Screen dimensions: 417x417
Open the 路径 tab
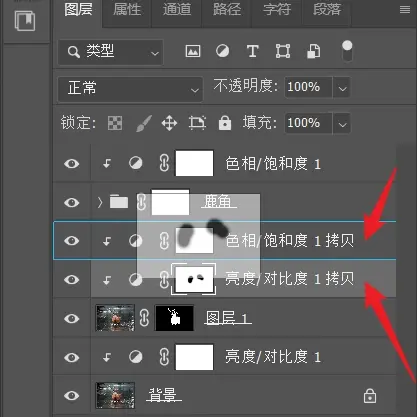pos(227,10)
